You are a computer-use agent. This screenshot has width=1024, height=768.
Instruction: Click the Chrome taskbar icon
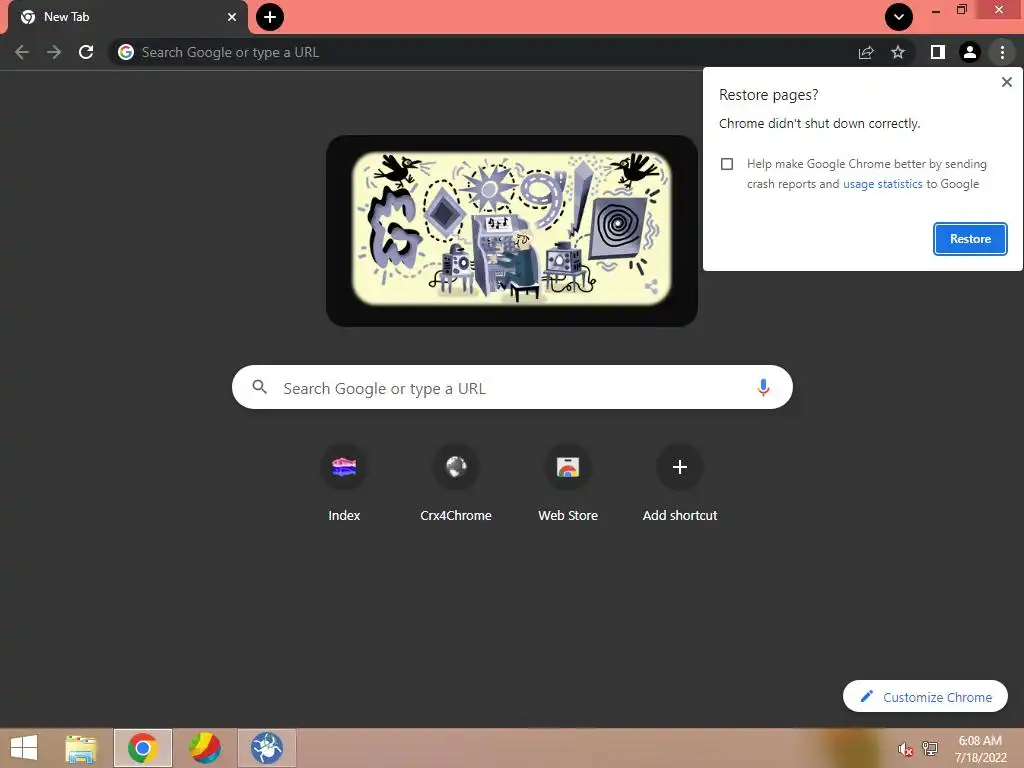pos(142,748)
